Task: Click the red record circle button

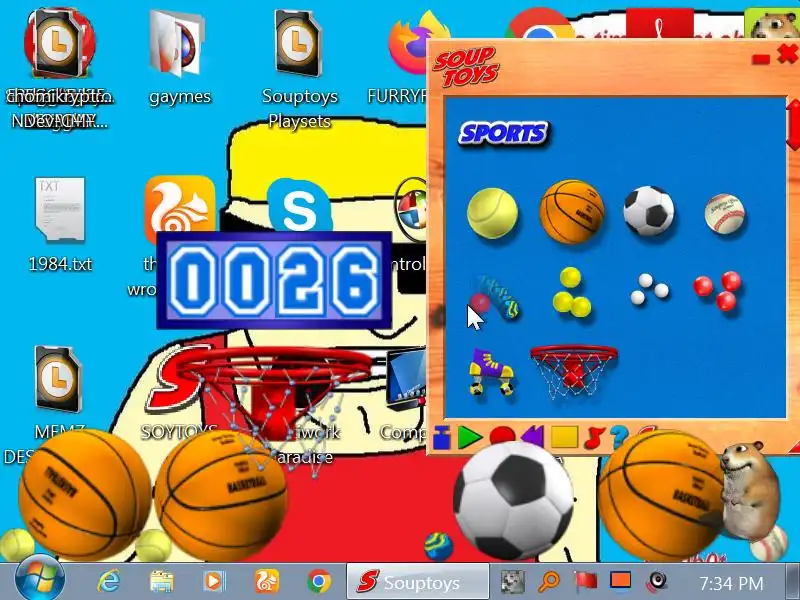Action: pyautogui.click(x=502, y=437)
